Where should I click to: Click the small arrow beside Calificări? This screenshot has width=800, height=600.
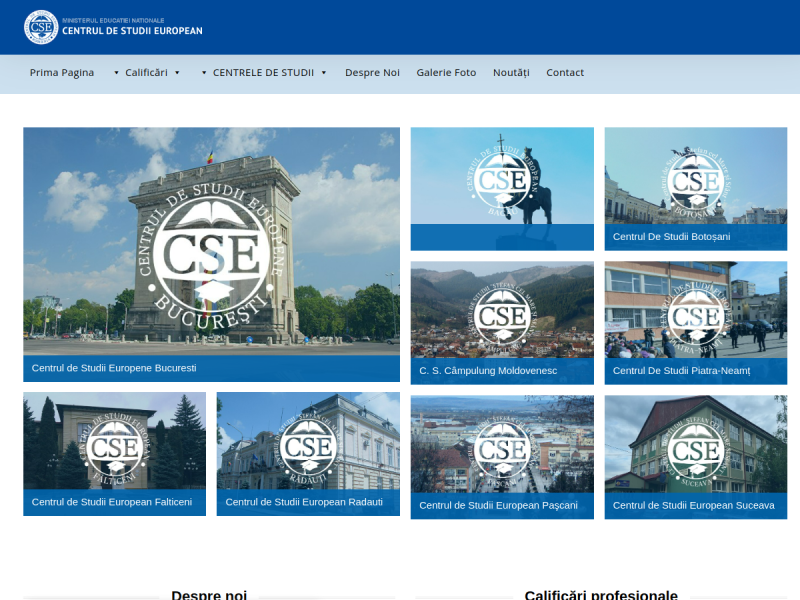178,72
